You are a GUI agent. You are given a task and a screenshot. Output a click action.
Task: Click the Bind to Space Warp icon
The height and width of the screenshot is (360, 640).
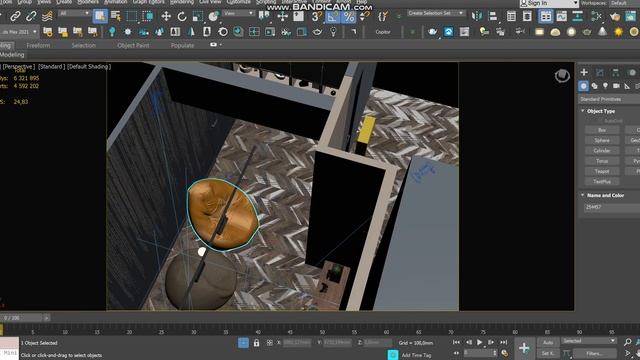pyautogui.click(x=47, y=16)
